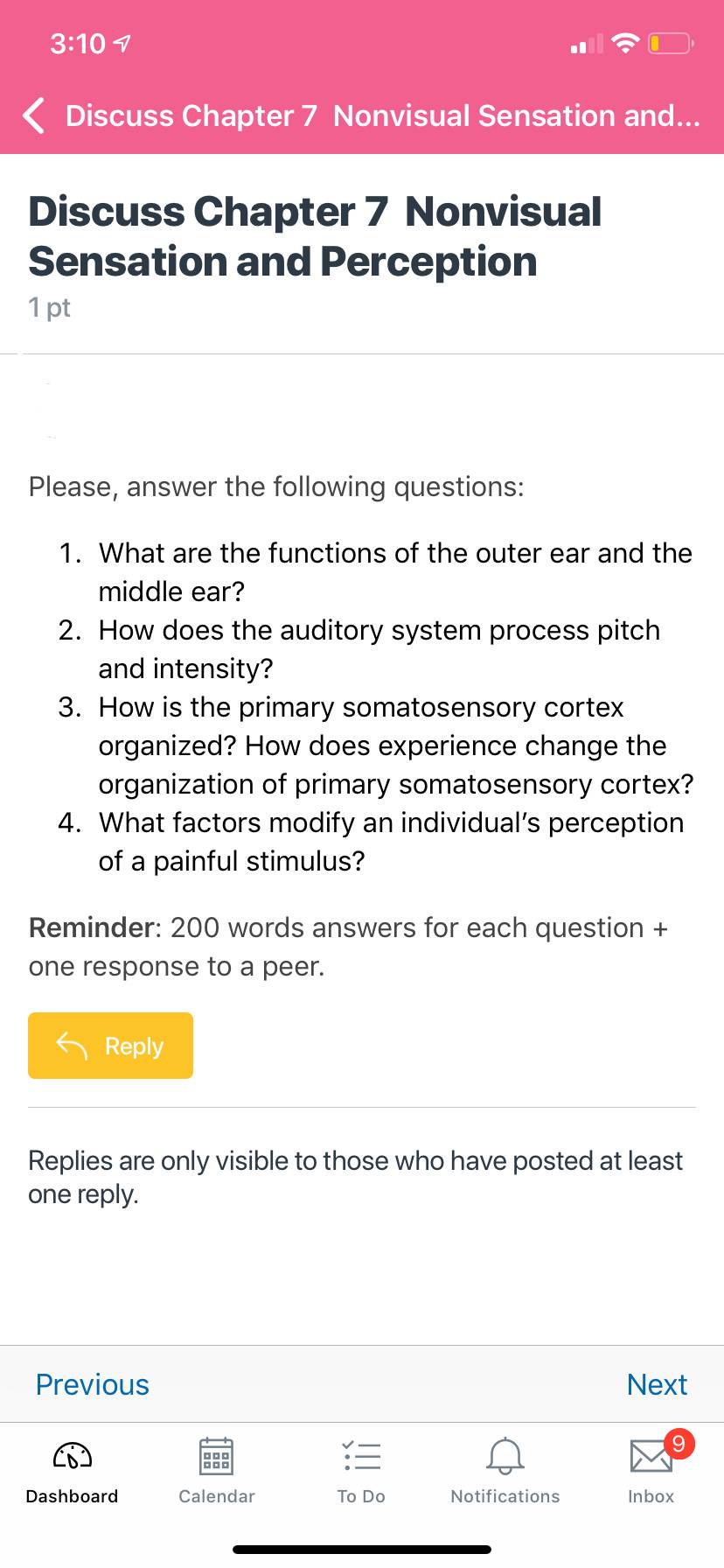Open the Inbox envelope icon
724x1568 pixels.
tap(651, 1457)
